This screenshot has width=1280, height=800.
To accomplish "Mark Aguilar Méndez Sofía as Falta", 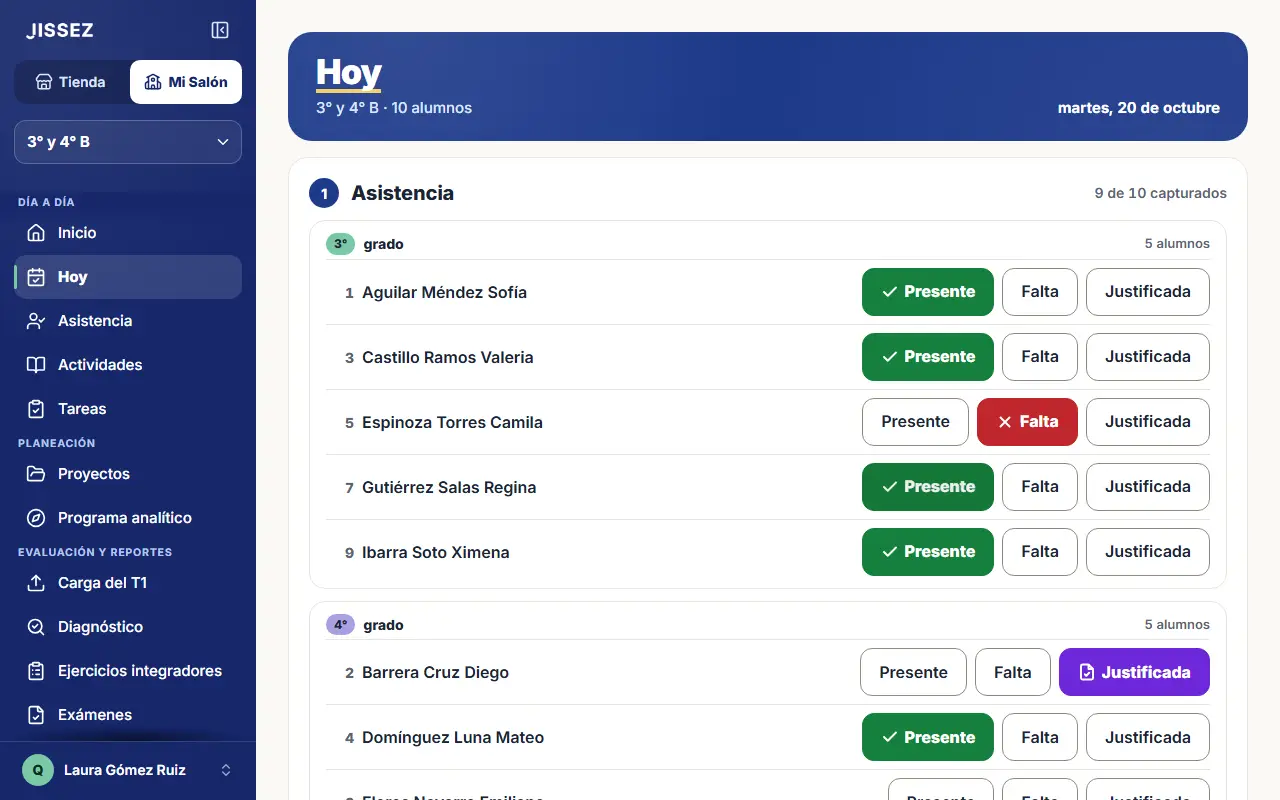I will pyautogui.click(x=1040, y=292).
